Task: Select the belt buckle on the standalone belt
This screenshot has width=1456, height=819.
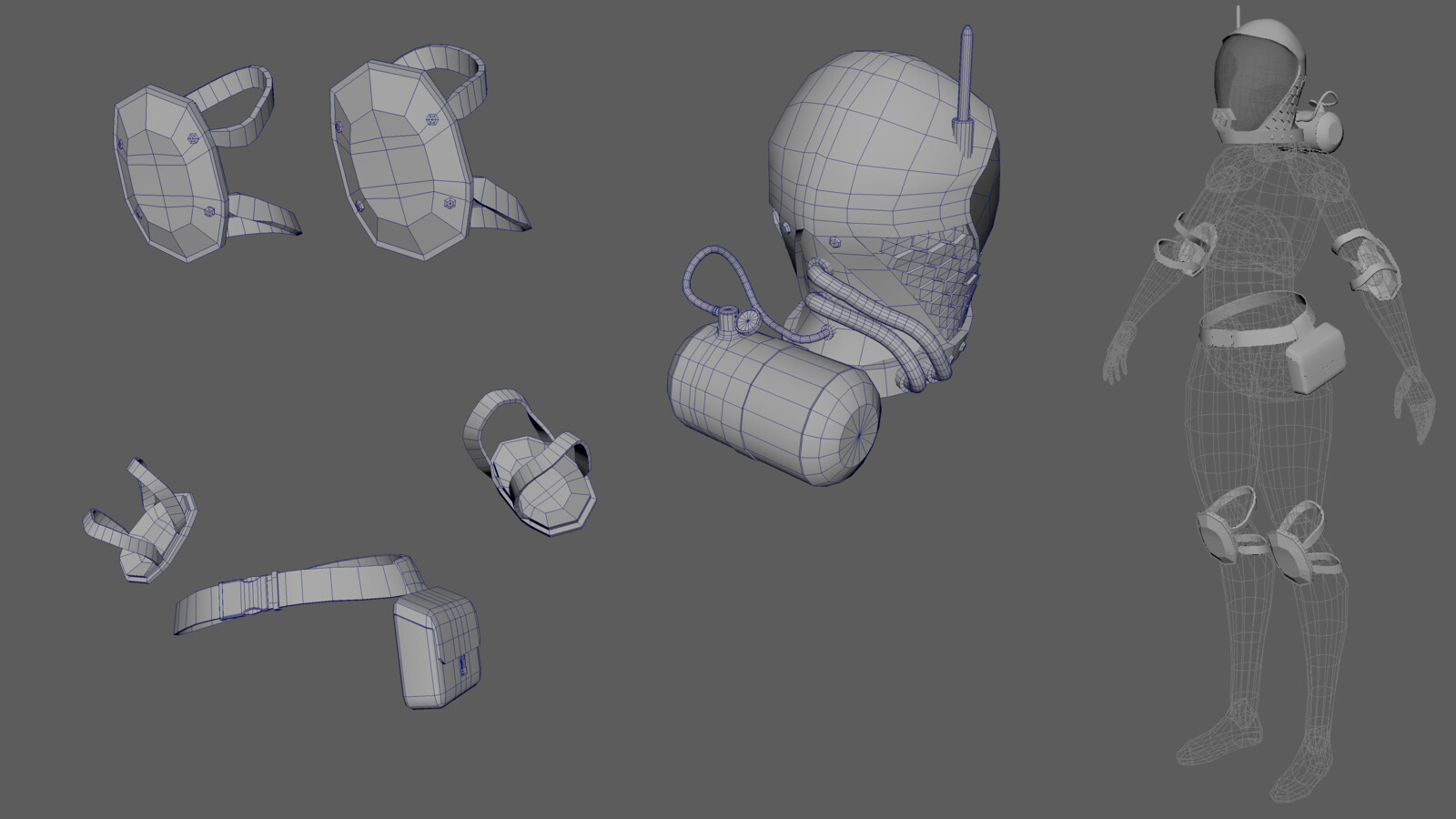Action: [248, 596]
